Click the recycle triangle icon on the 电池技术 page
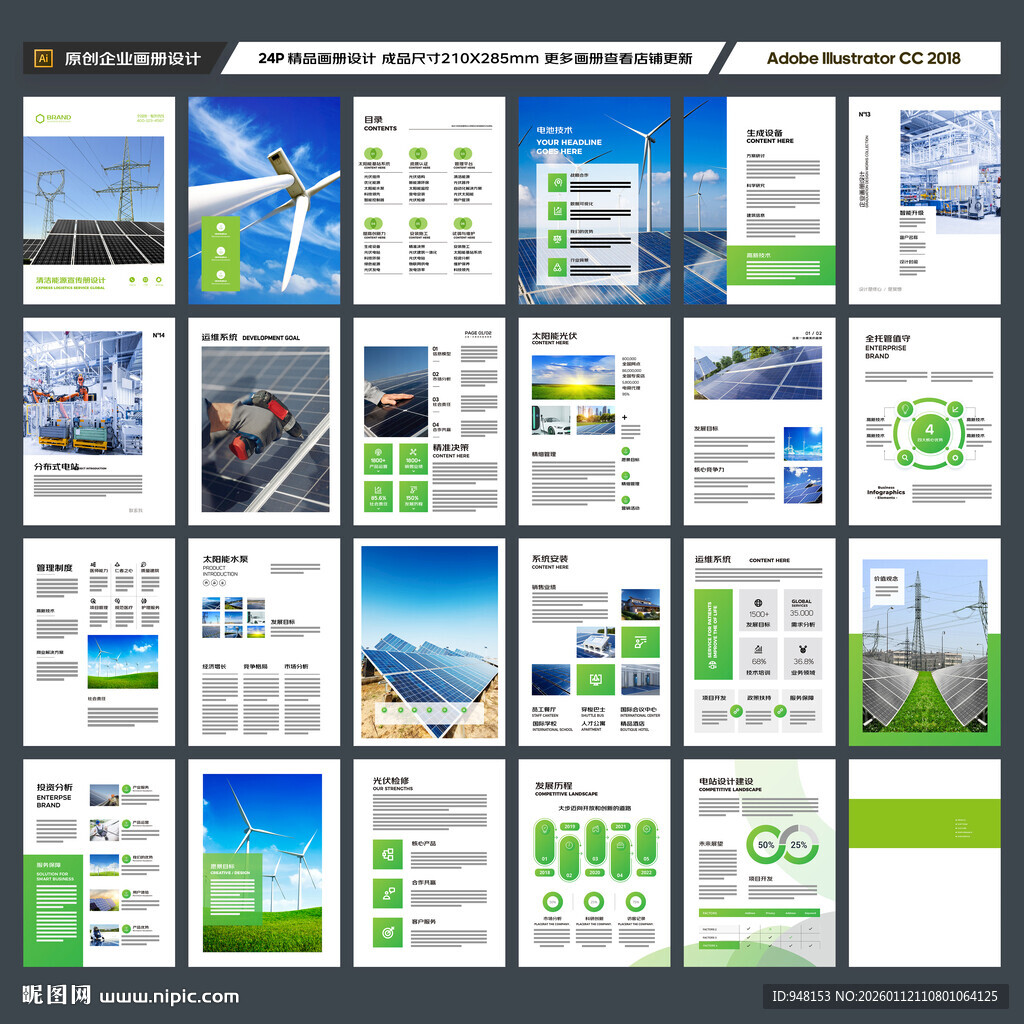Viewport: 1024px width, 1024px height. pos(558,266)
